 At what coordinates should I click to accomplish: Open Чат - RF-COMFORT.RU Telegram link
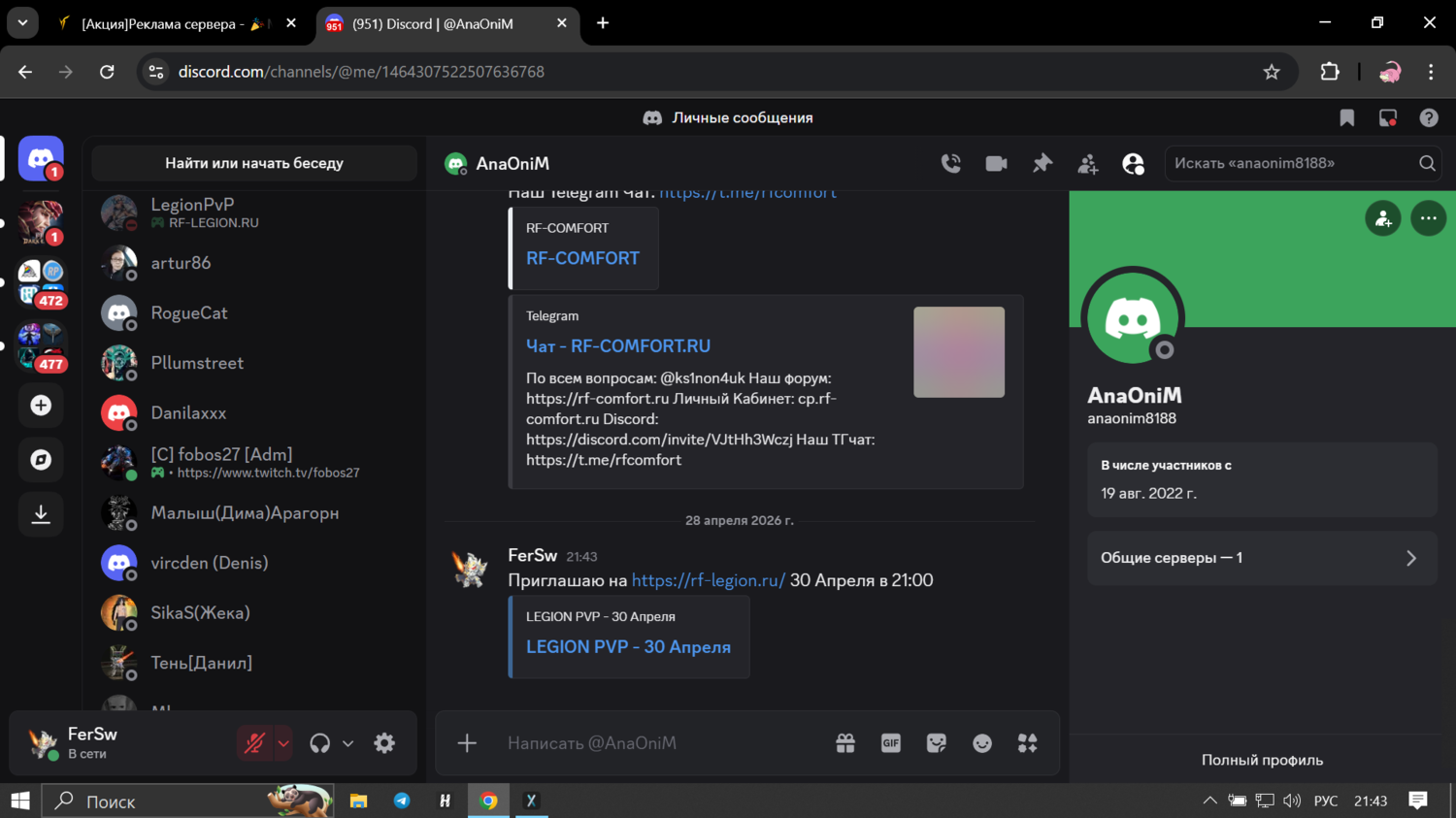coord(618,346)
